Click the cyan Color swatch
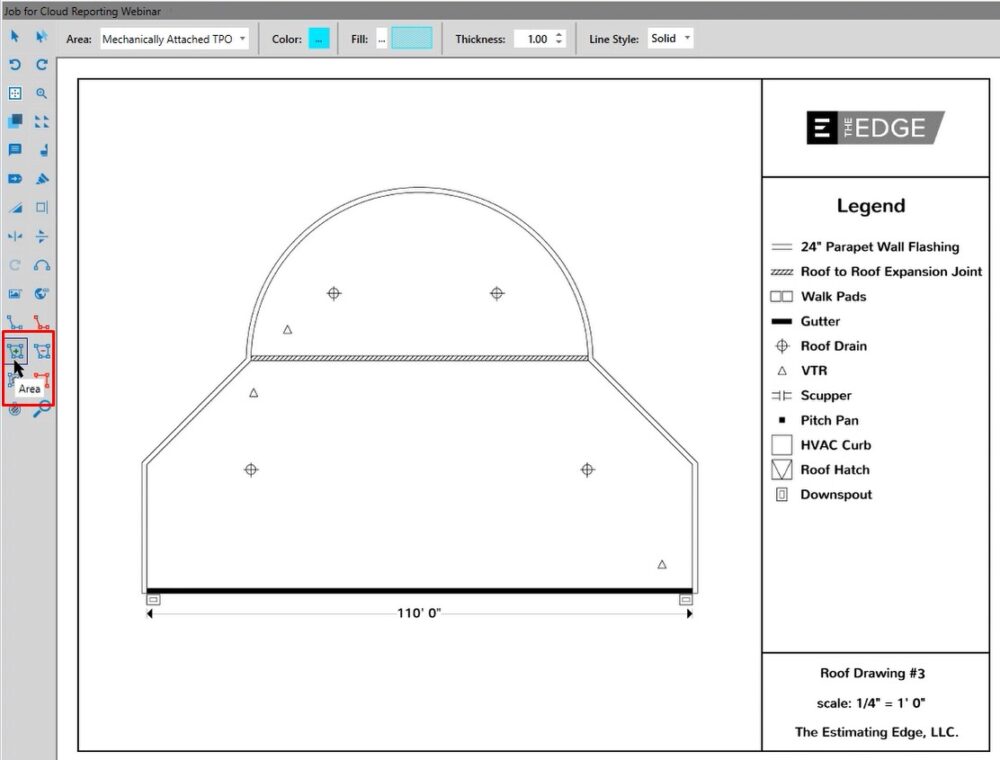This screenshot has height=760, width=1000. (319, 39)
